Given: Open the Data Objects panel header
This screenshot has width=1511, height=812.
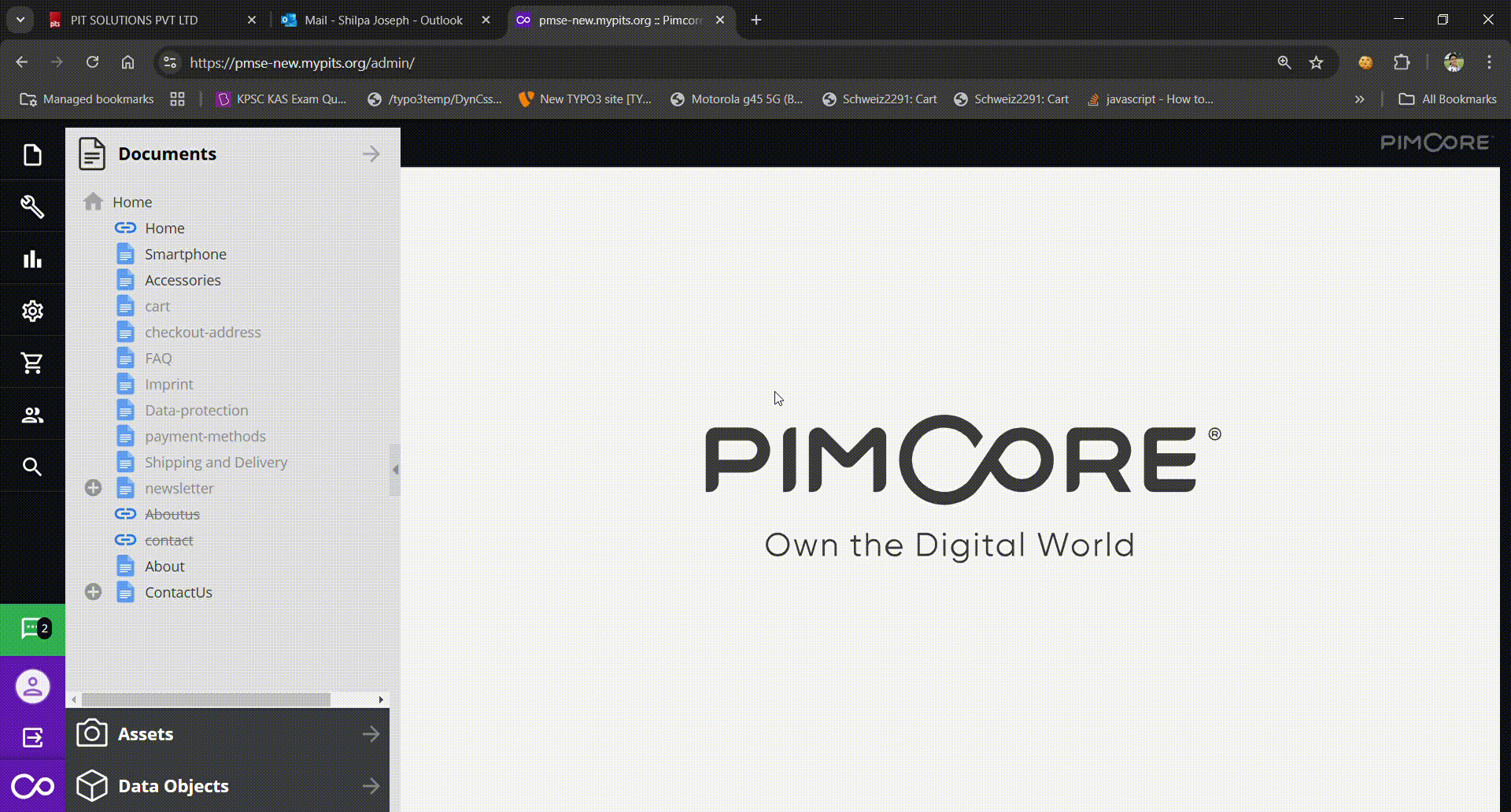Looking at the screenshot, I should pos(227,786).
